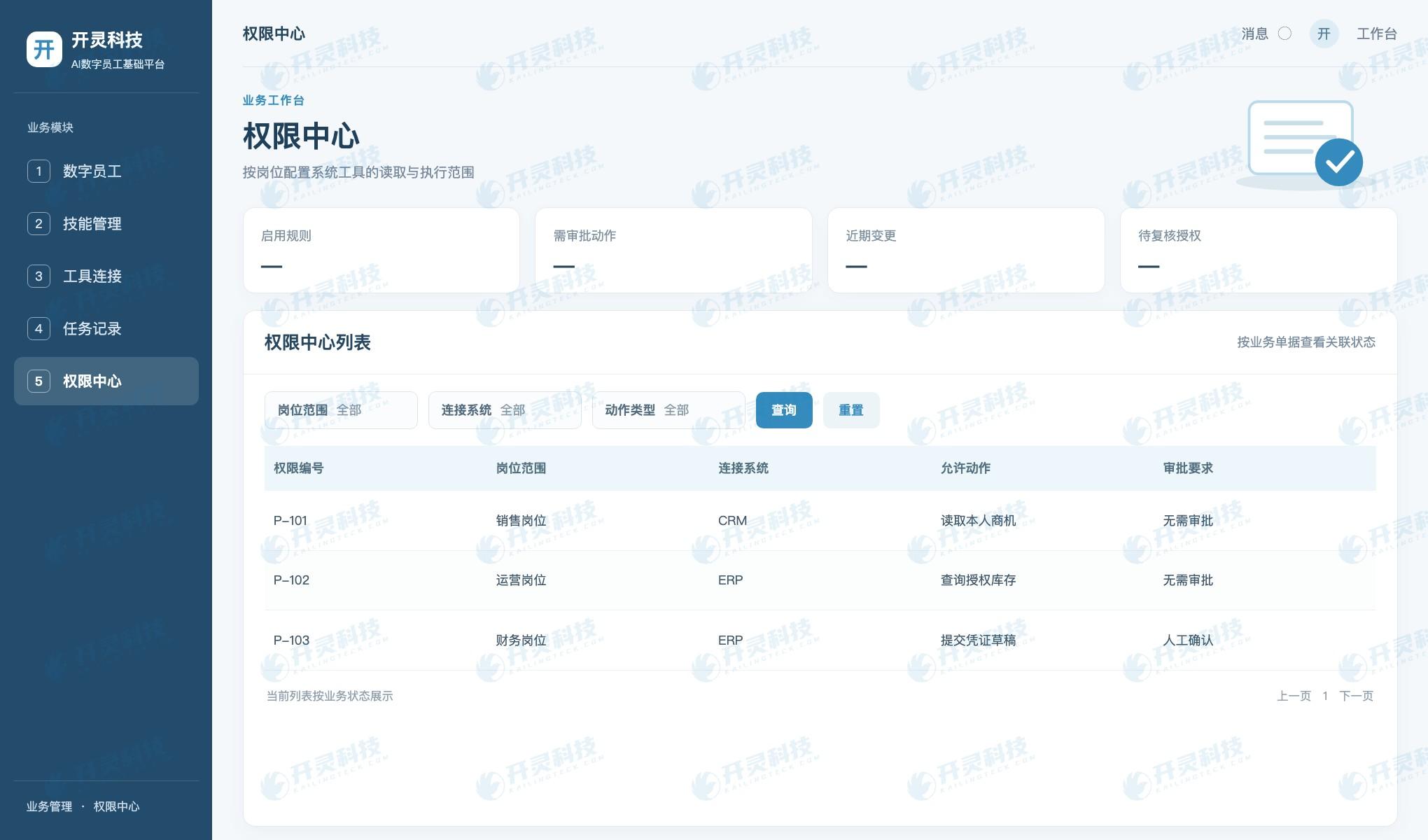
Task: Expand the 岗位范围 filter dropdown
Action: tap(341, 410)
